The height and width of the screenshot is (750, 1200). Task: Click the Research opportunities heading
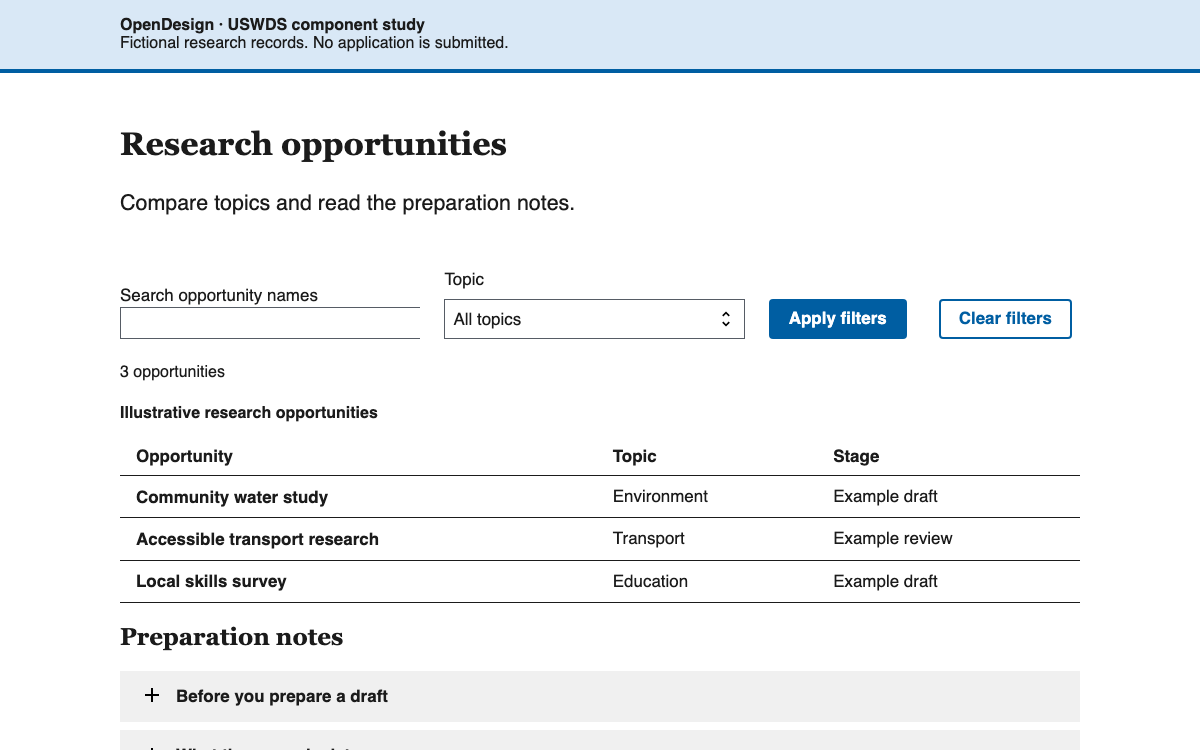[x=313, y=144]
